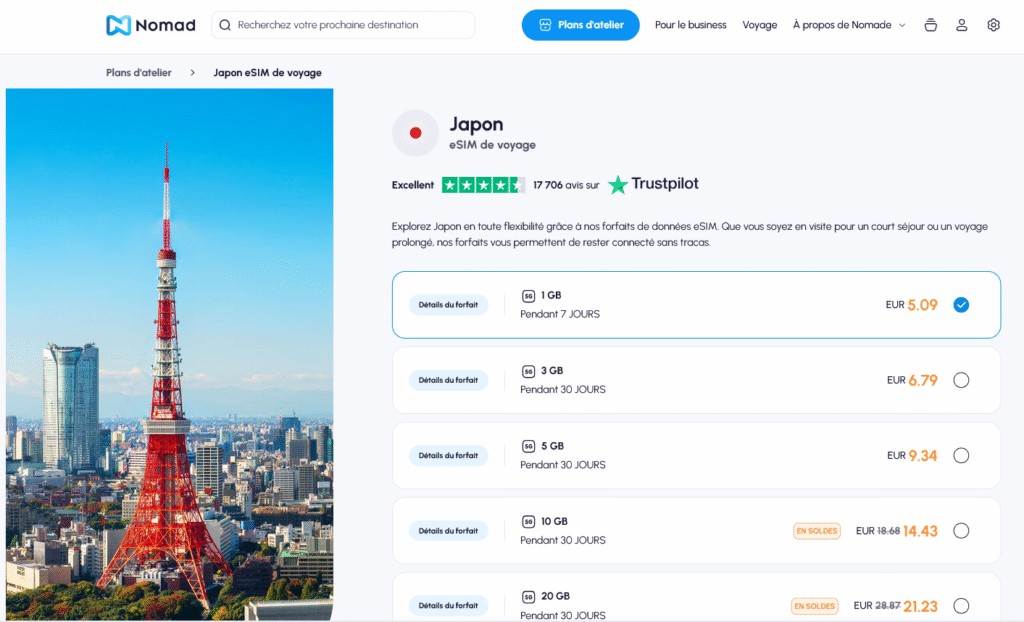This screenshot has height=622, width=1024.
Task: Select the 20 GB plan radio button
Action: tap(961, 606)
